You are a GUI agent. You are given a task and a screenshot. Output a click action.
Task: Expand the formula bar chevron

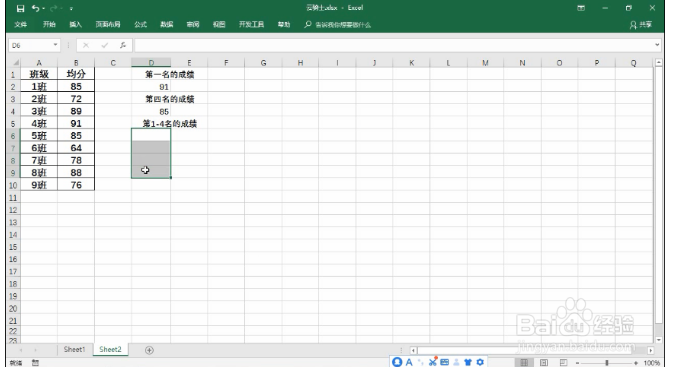[657, 45]
